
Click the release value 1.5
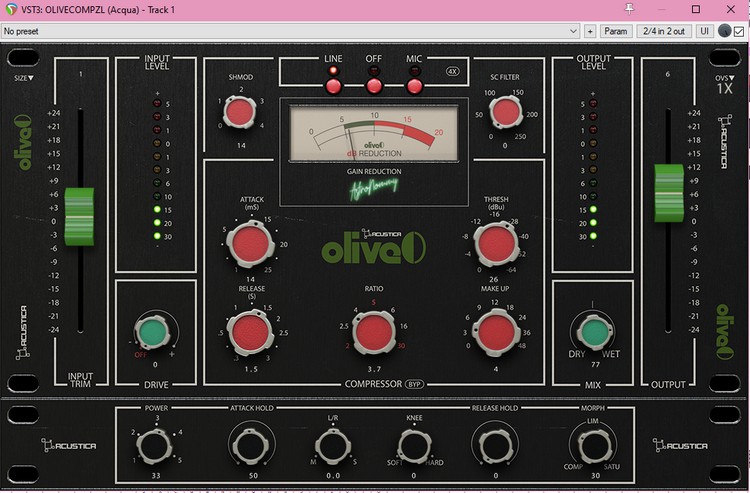click(251, 369)
